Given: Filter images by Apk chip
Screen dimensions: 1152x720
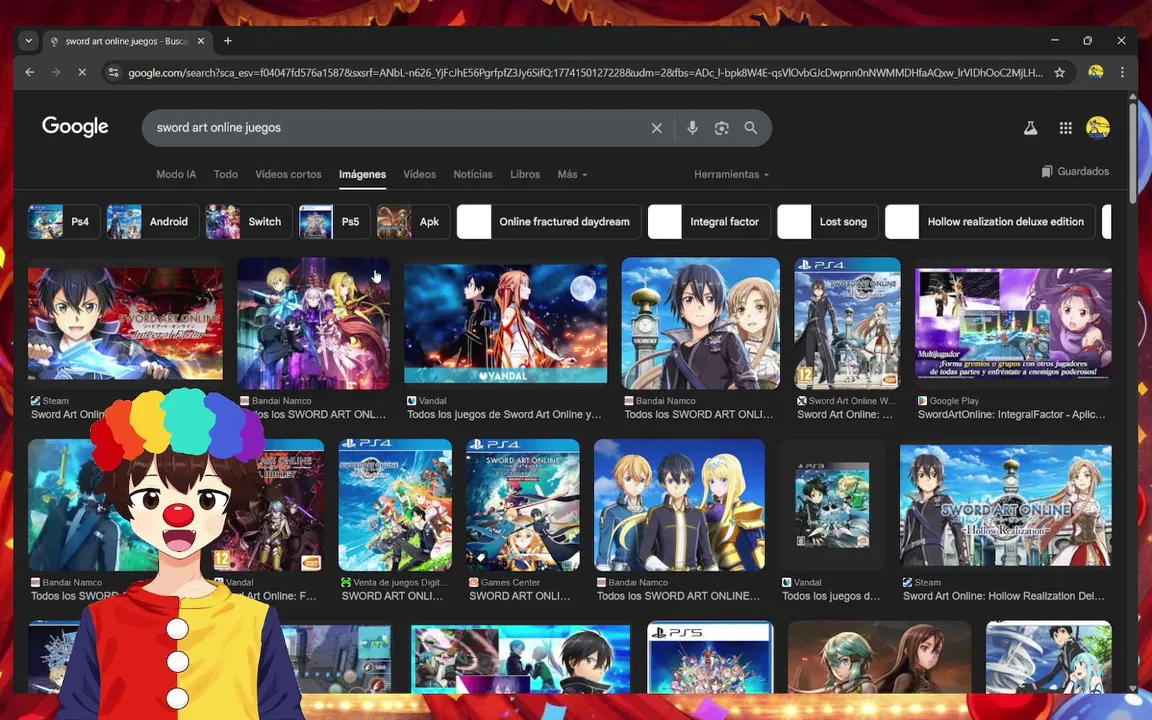Looking at the screenshot, I should pyautogui.click(x=413, y=222).
